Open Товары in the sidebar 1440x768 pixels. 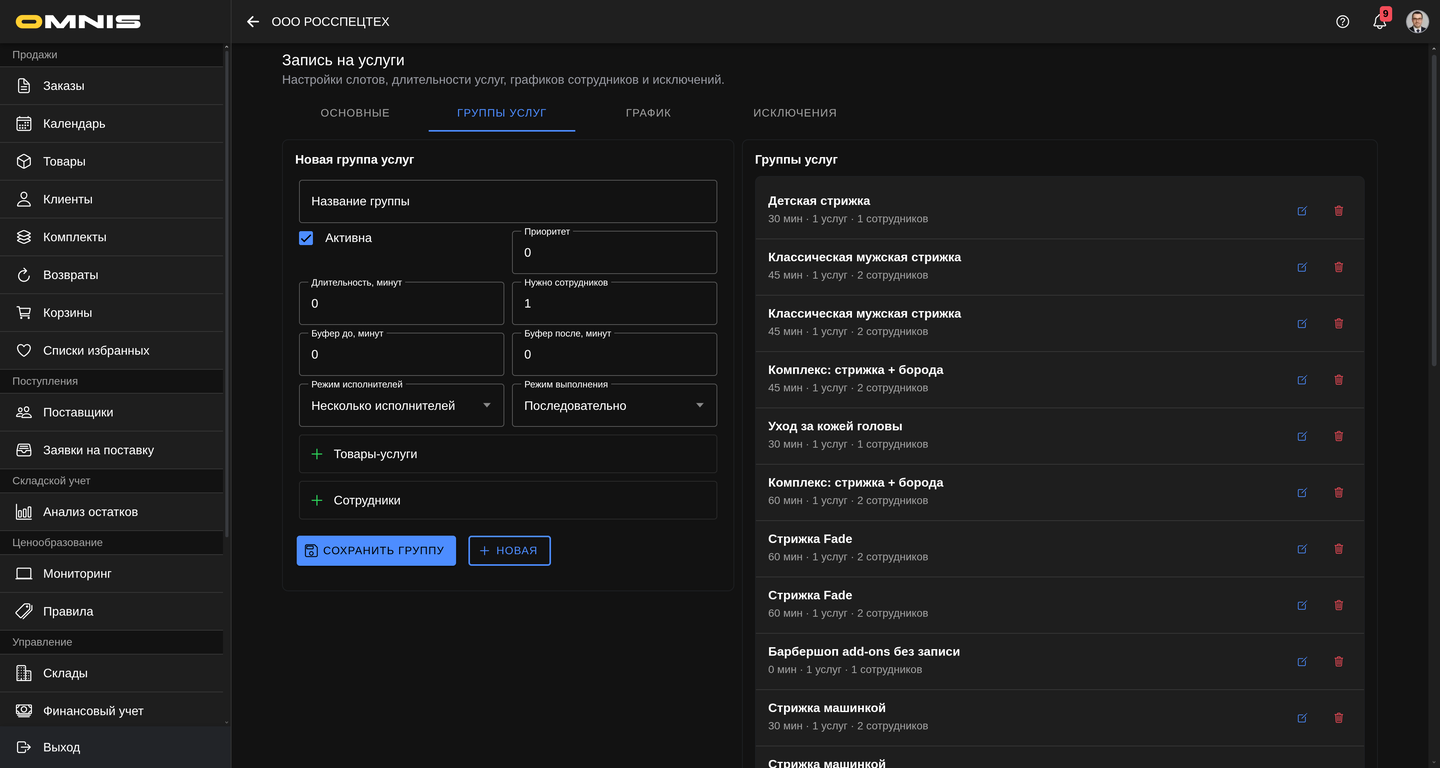[x=112, y=162]
